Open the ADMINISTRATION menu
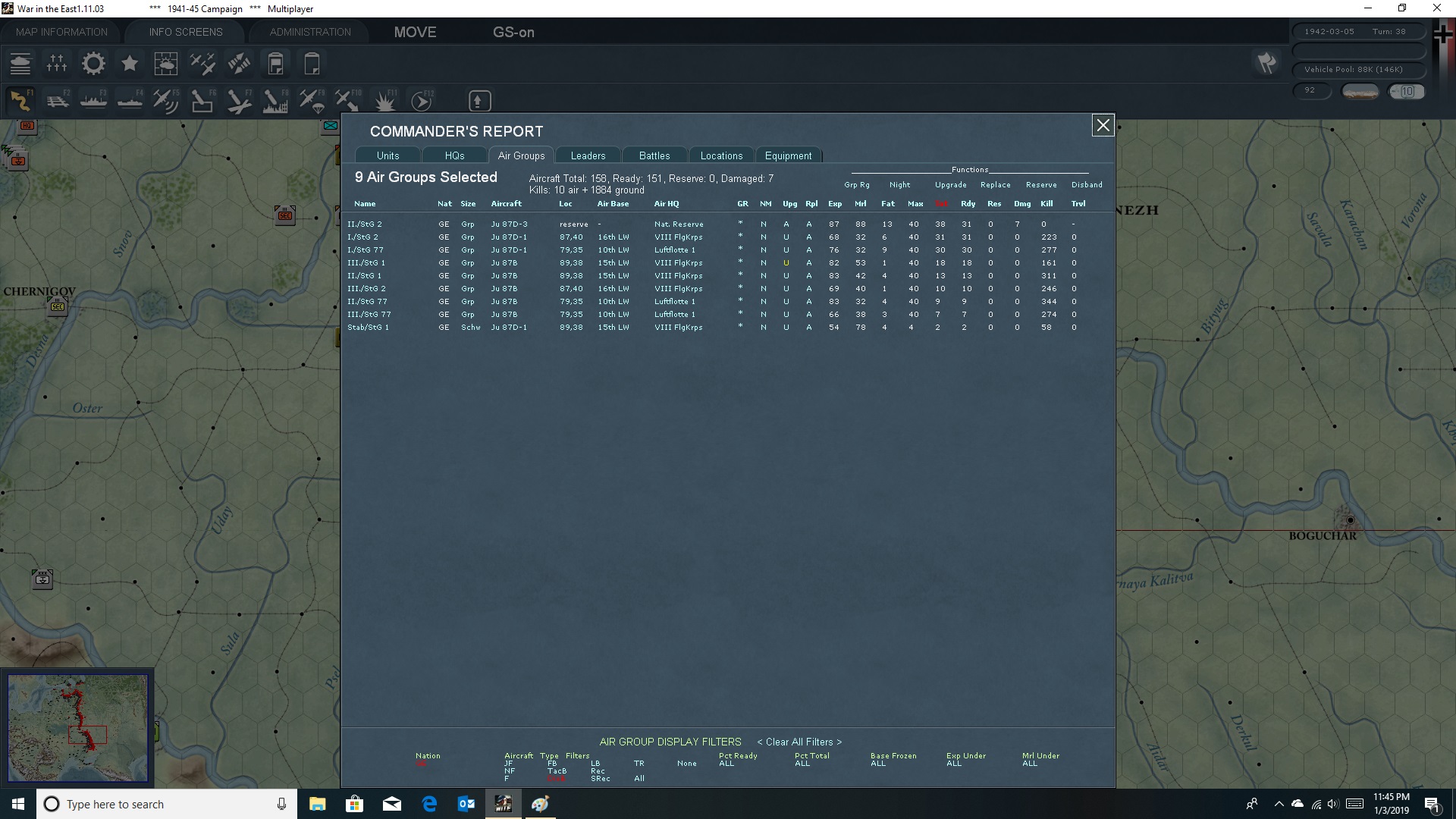This screenshot has height=819, width=1456. click(x=309, y=31)
